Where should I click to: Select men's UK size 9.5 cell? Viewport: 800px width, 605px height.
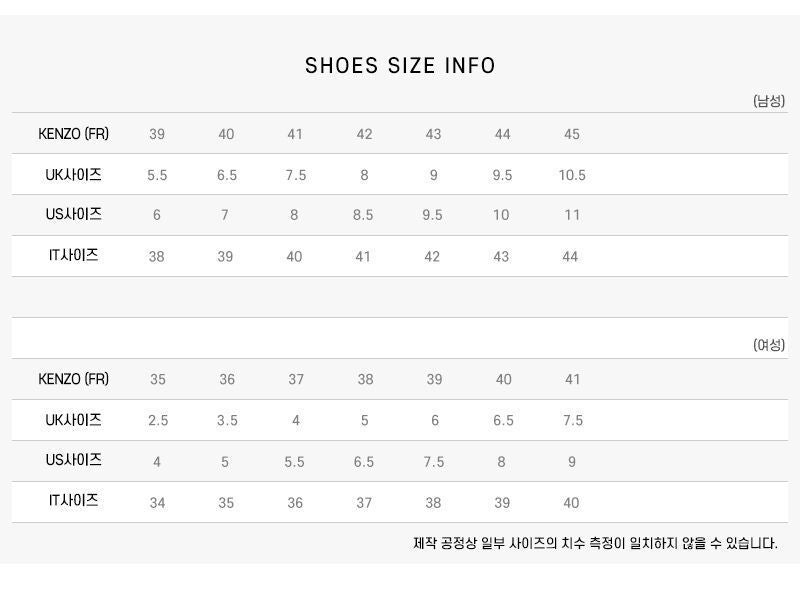click(502, 175)
